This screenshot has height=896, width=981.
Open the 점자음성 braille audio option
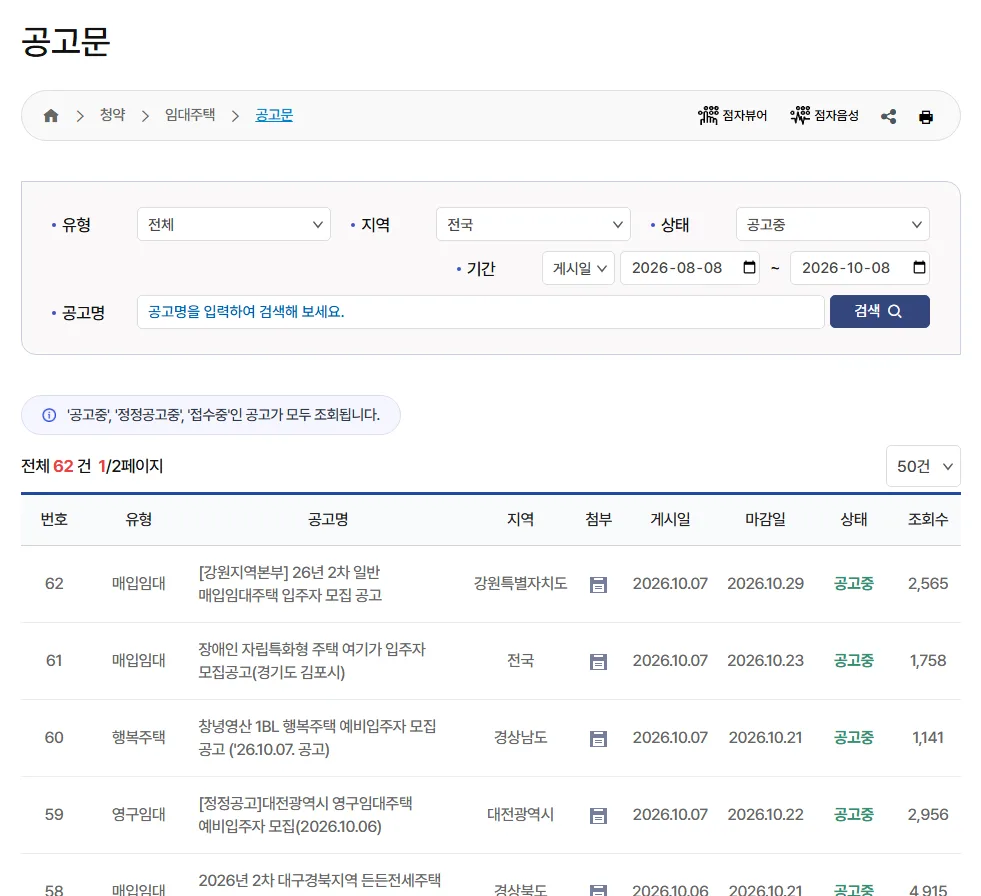[824, 116]
